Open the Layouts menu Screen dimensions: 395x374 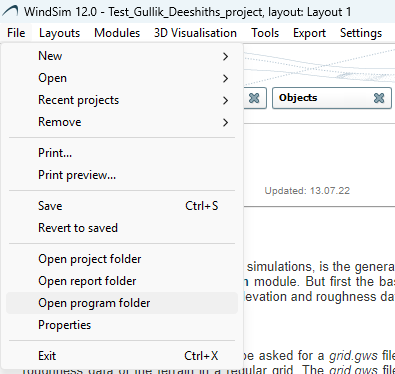point(59,33)
